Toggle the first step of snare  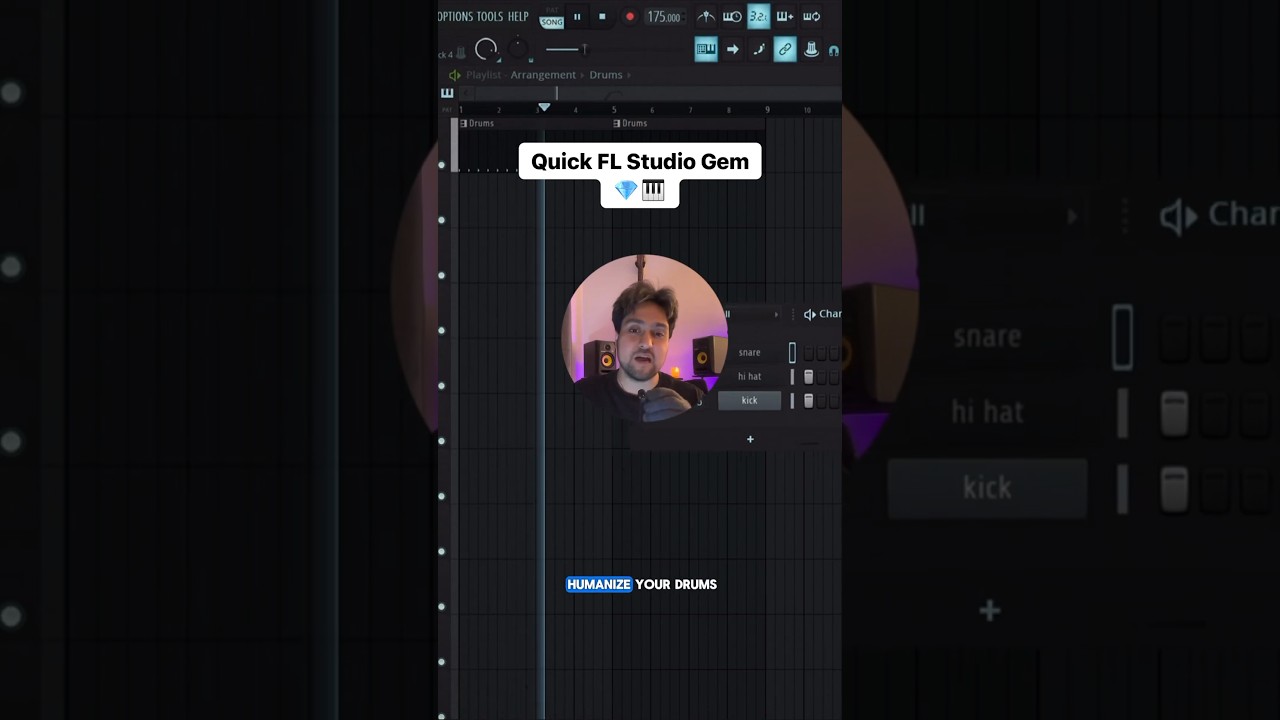coord(809,353)
